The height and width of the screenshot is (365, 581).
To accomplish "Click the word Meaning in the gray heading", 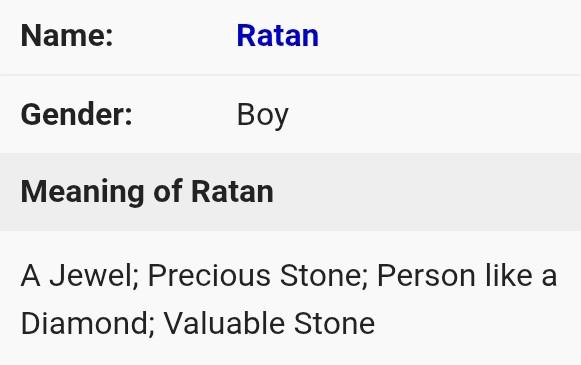I will click(82, 193).
